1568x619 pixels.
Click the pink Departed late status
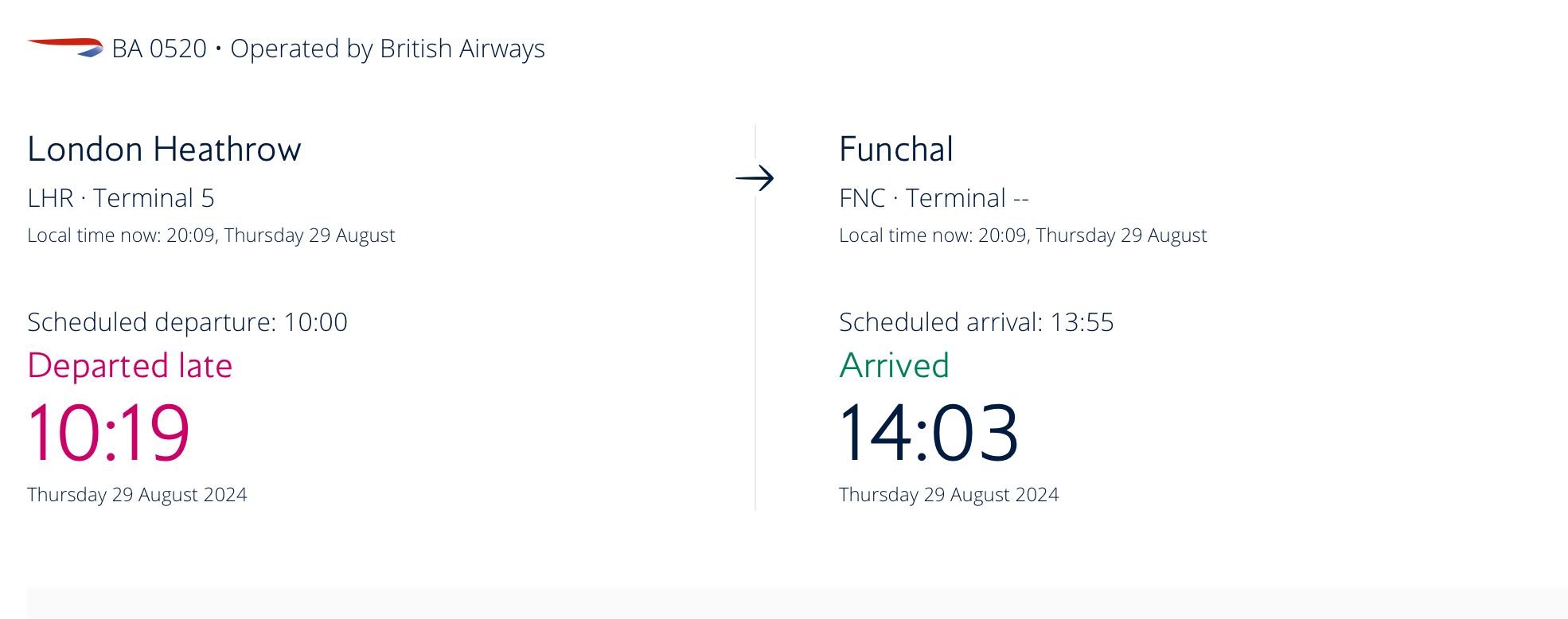point(130,366)
